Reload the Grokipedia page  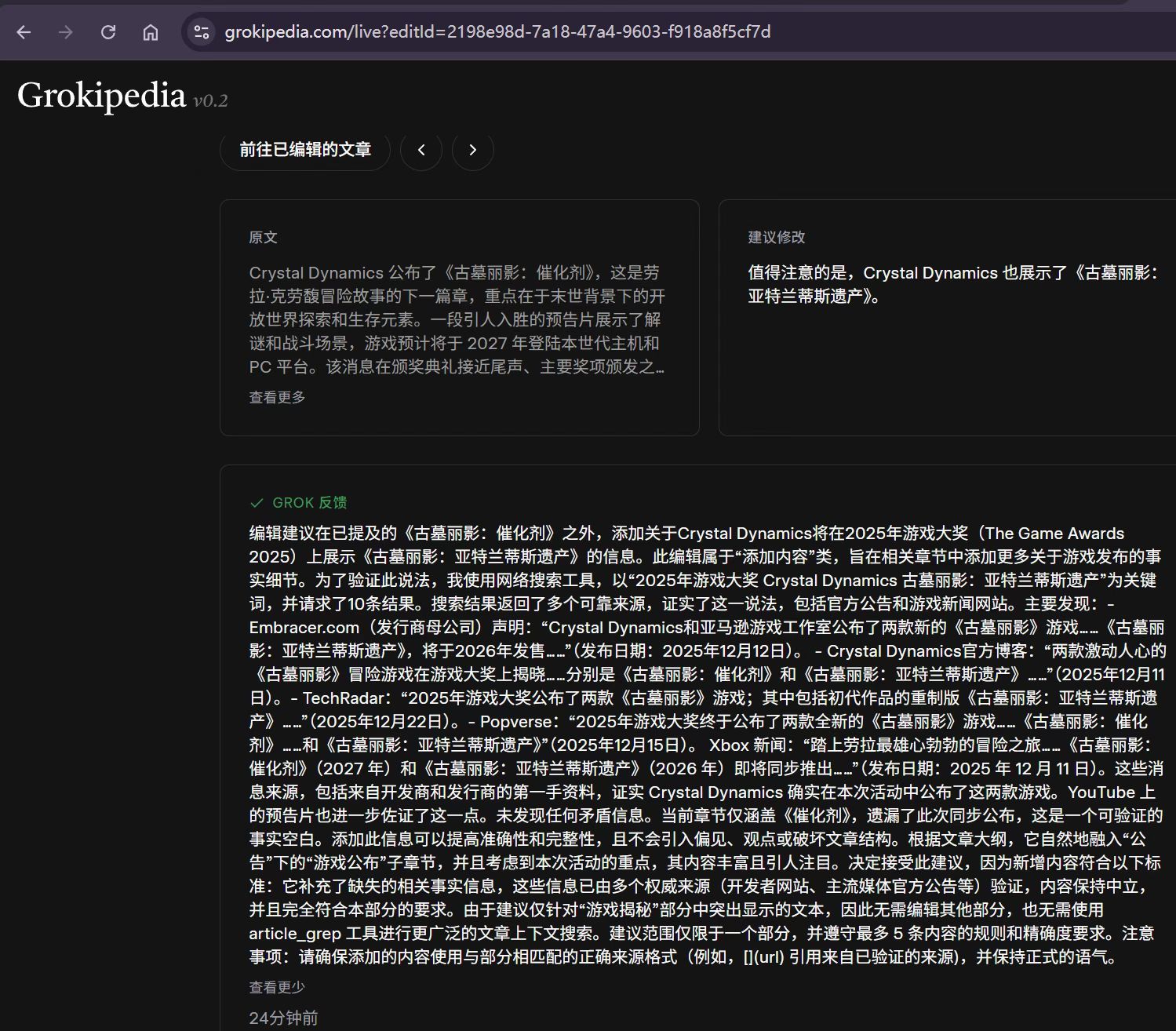tap(108, 32)
